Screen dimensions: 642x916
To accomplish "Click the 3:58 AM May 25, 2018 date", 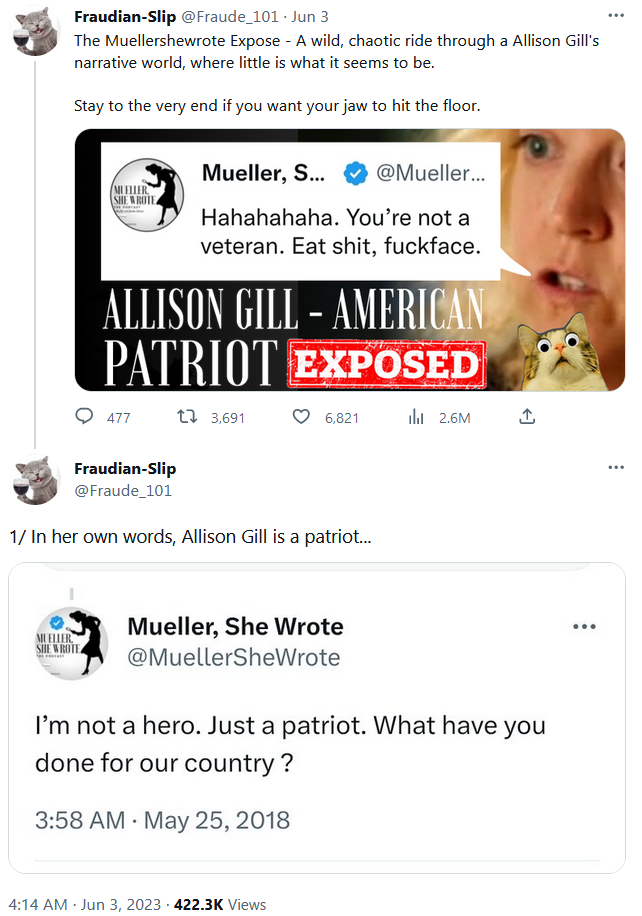I will pos(162,821).
